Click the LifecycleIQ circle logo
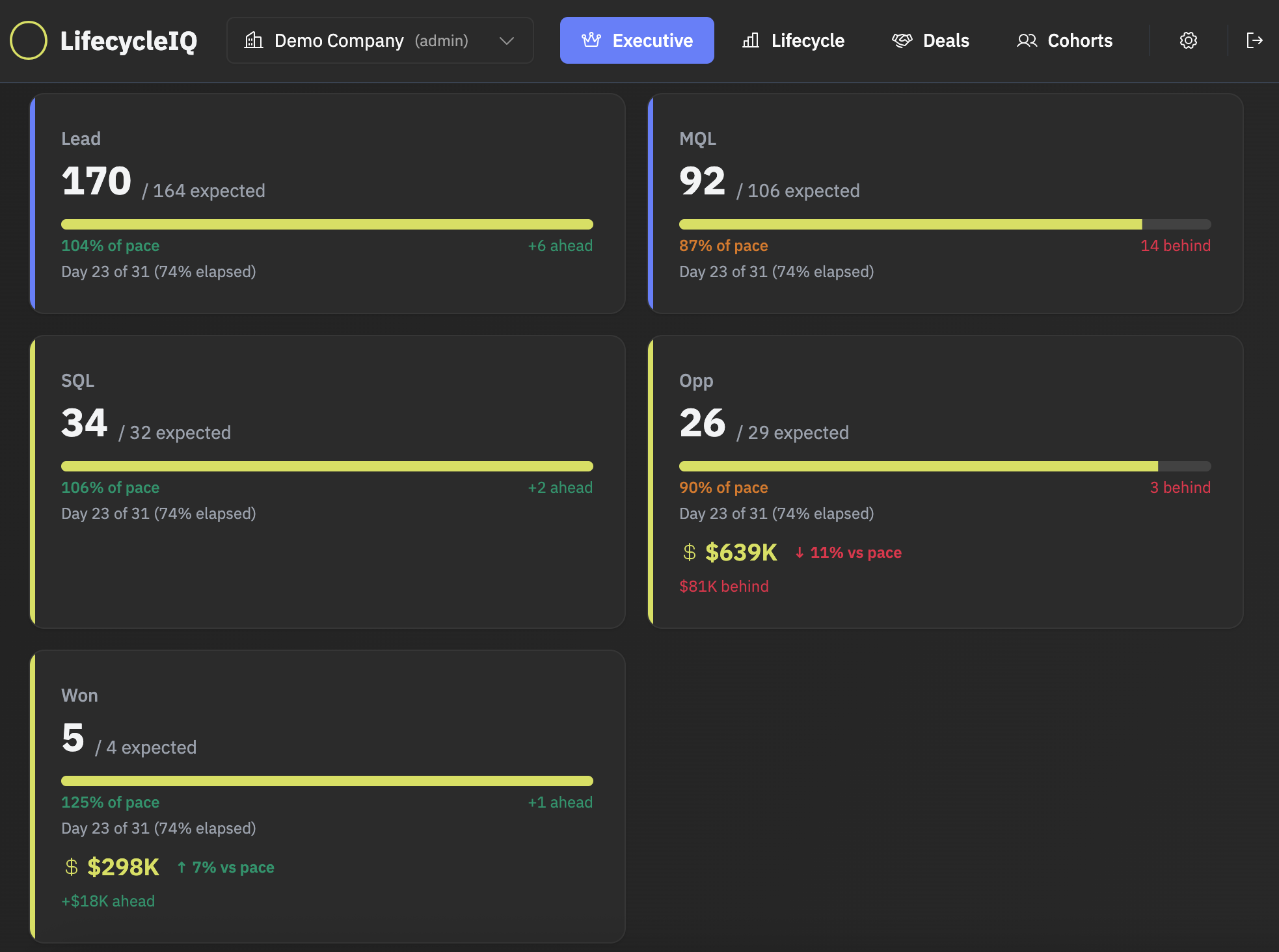The height and width of the screenshot is (952, 1279). point(29,40)
